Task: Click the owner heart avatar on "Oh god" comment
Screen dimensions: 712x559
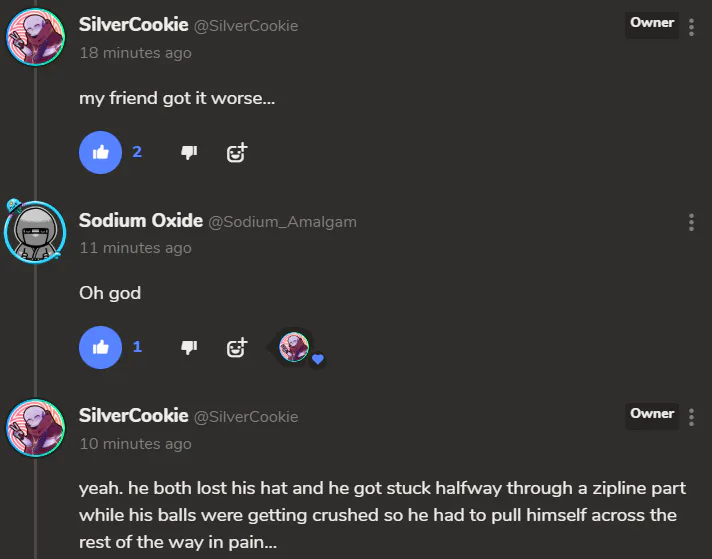Action: (294, 347)
